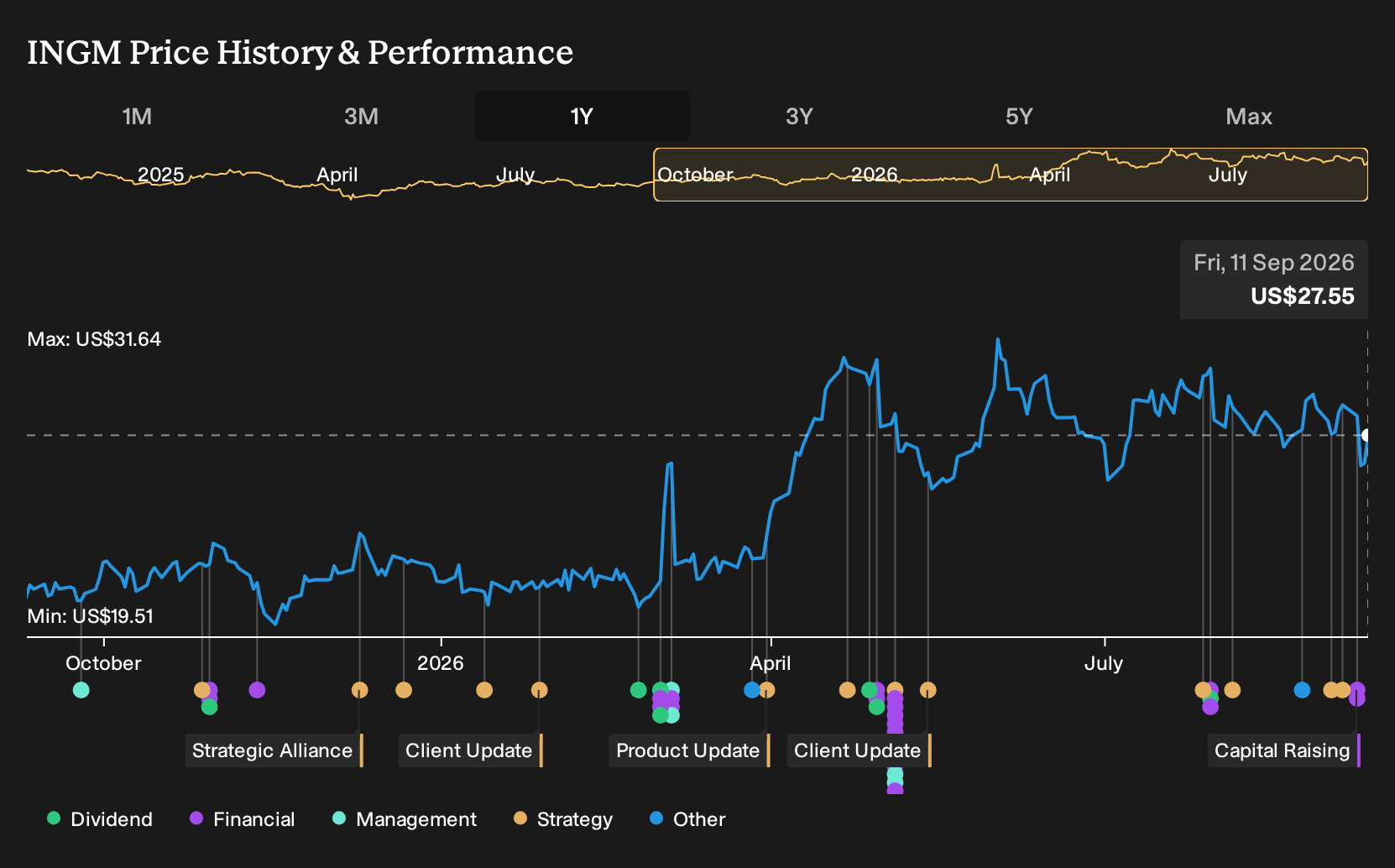The height and width of the screenshot is (868, 1395).
Task: Click the orange dot connected to second Client Update label
Action: click(x=927, y=690)
